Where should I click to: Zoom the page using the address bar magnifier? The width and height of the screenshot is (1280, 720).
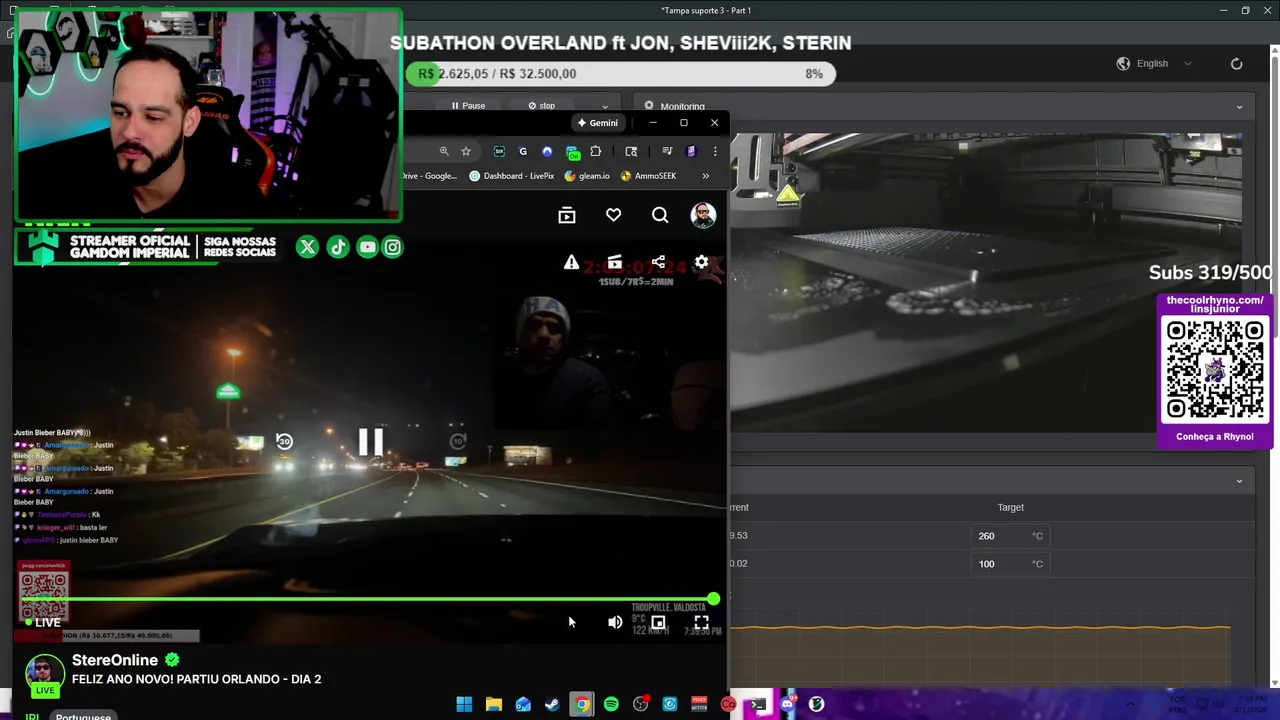(x=444, y=151)
